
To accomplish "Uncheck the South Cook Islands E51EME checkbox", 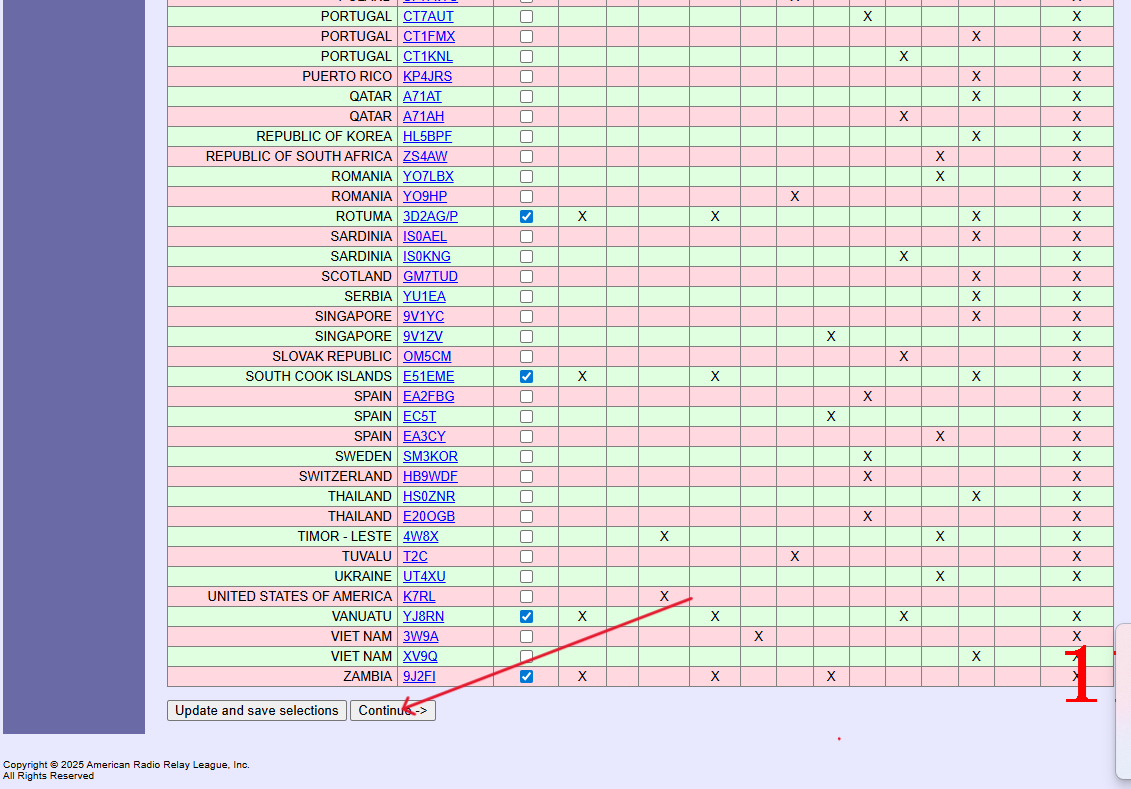I will [527, 376].
